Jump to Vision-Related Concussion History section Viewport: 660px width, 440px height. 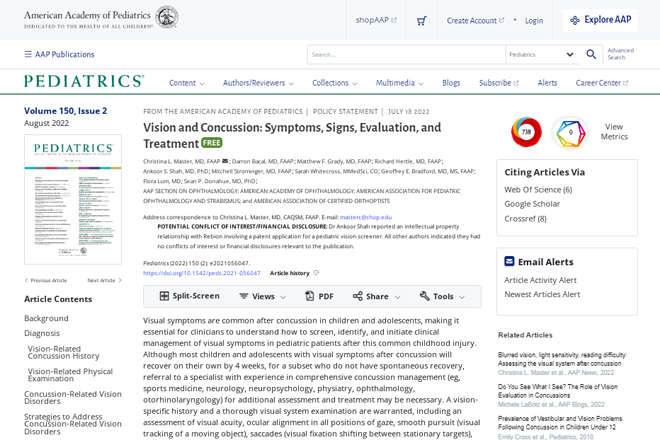click(x=64, y=352)
